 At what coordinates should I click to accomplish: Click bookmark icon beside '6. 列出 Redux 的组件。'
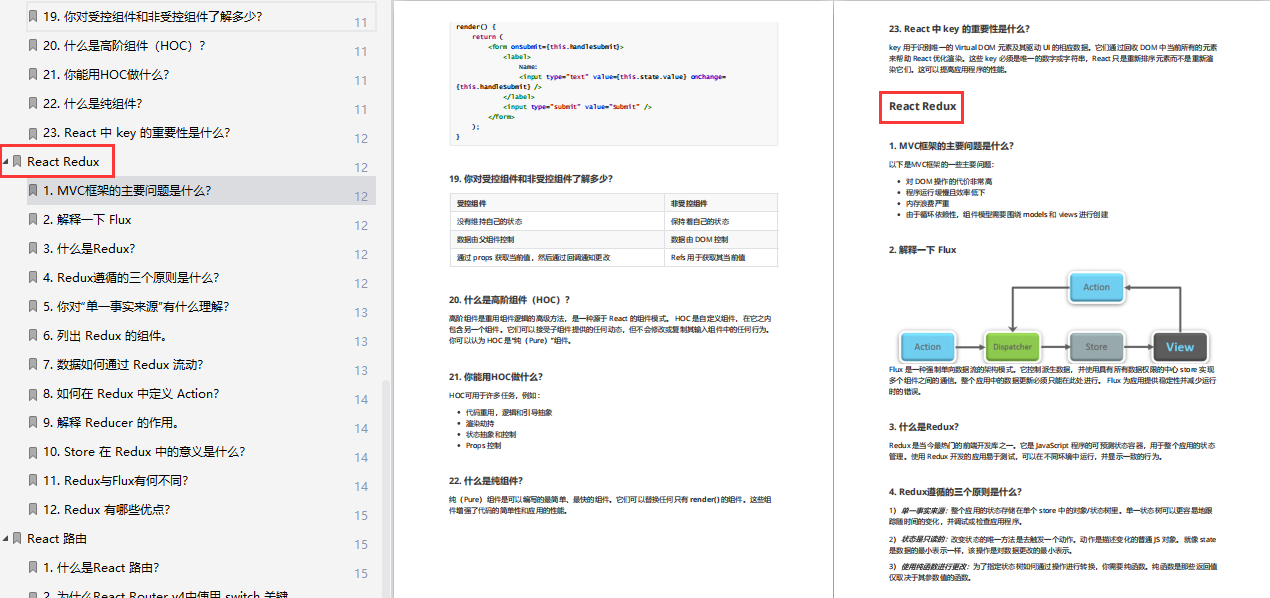coord(33,335)
